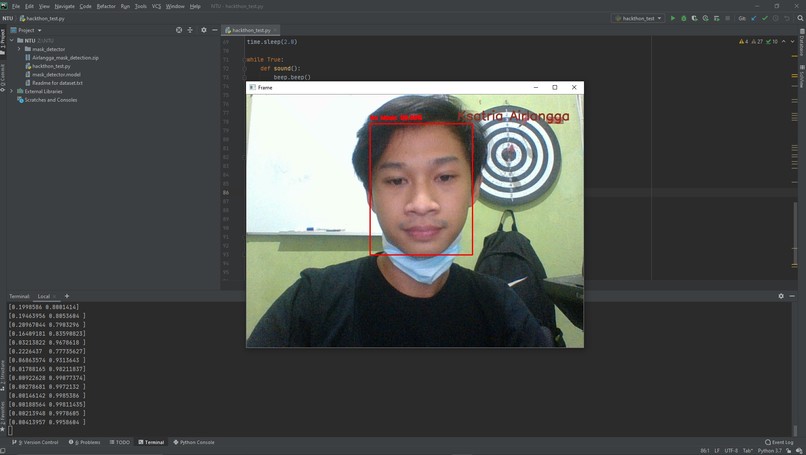Open the File menu
This screenshot has width=806, height=455.
[x=15, y=6]
